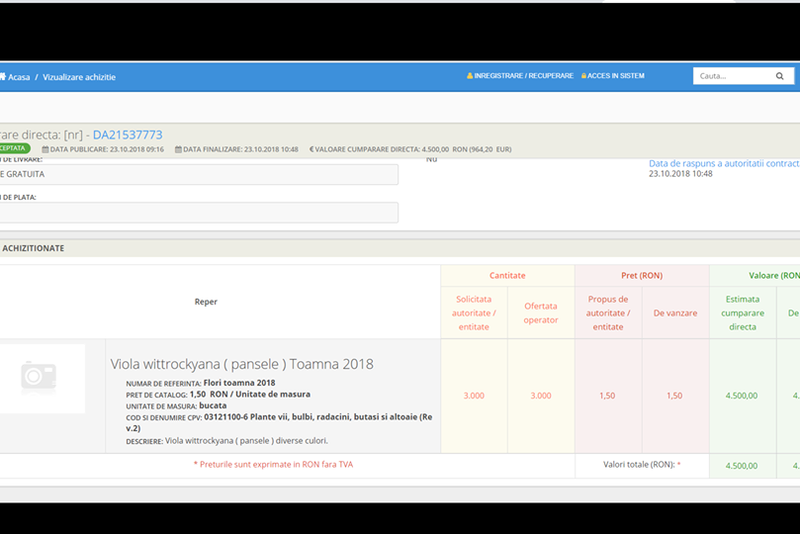
Task: Open Inregistrare / Recuperare link
Action: tap(524, 76)
